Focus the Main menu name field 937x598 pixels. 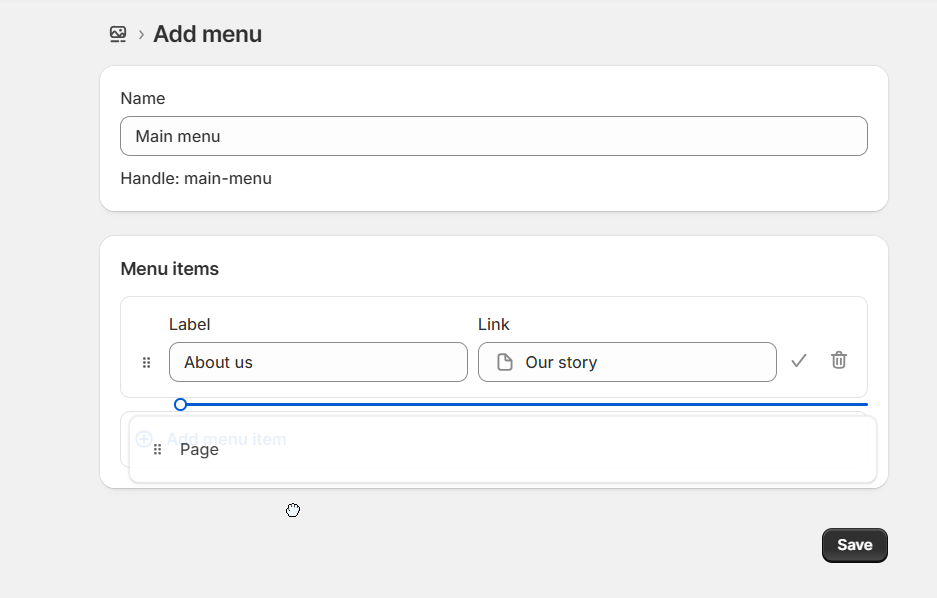pyautogui.click(x=493, y=136)
